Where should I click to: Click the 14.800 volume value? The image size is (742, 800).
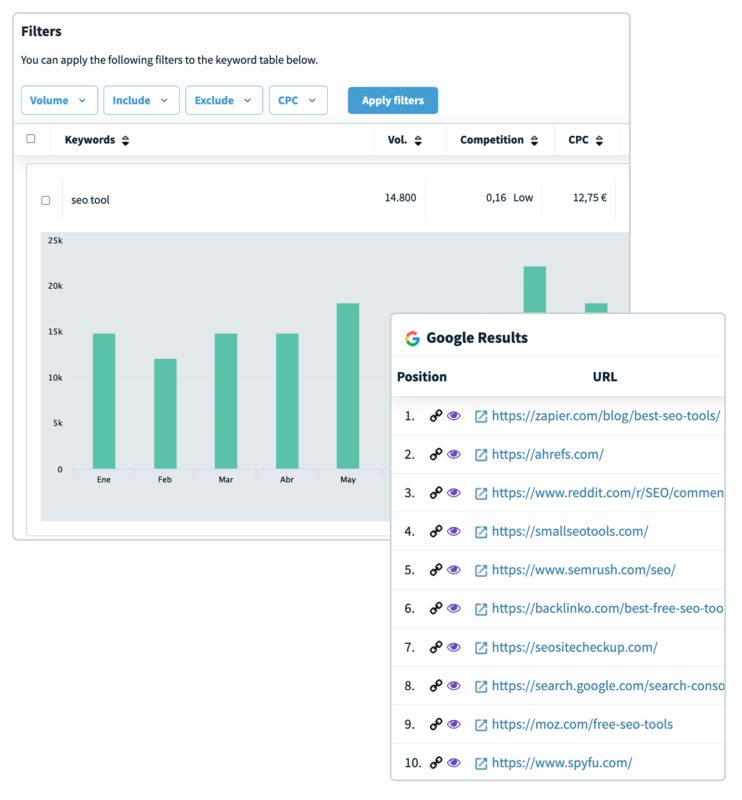coord(401,197)
